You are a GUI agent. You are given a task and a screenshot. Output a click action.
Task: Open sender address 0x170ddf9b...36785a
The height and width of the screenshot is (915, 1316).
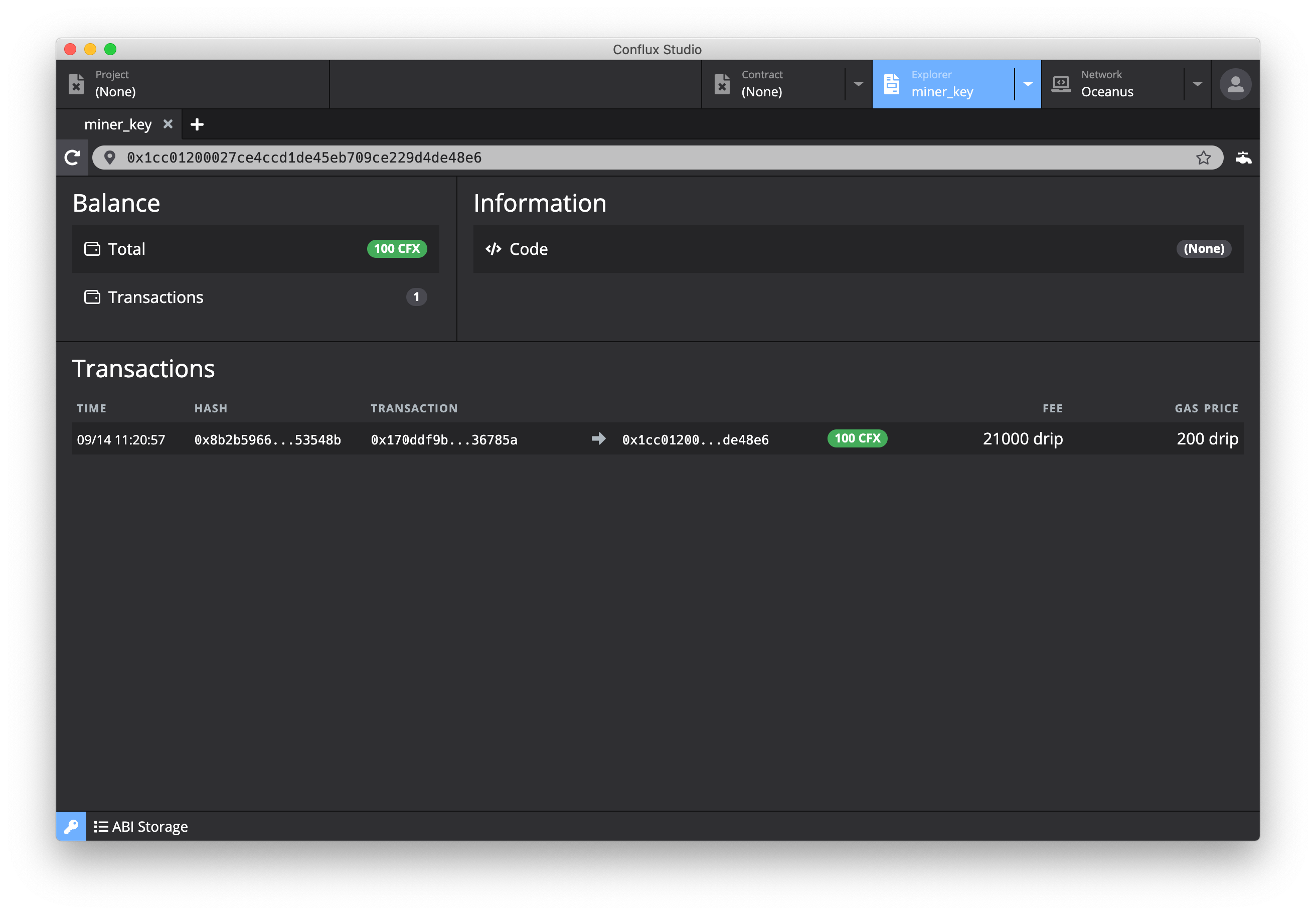click(444, 440)
